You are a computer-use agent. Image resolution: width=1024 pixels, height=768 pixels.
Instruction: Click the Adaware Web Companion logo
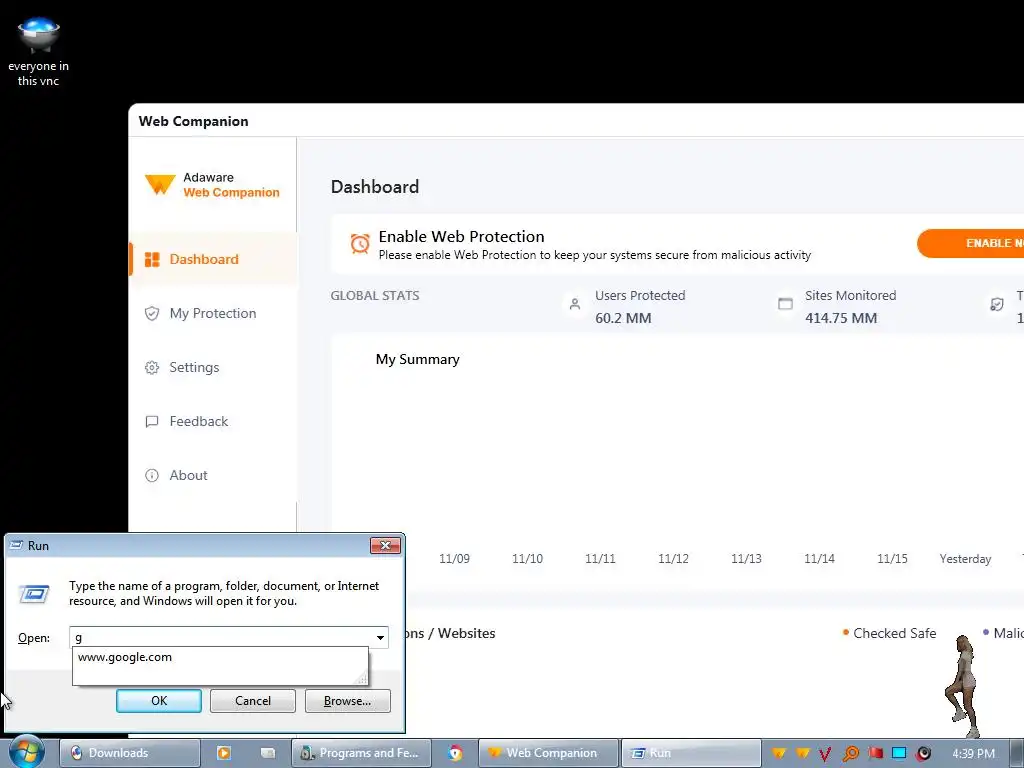(212, 185)
